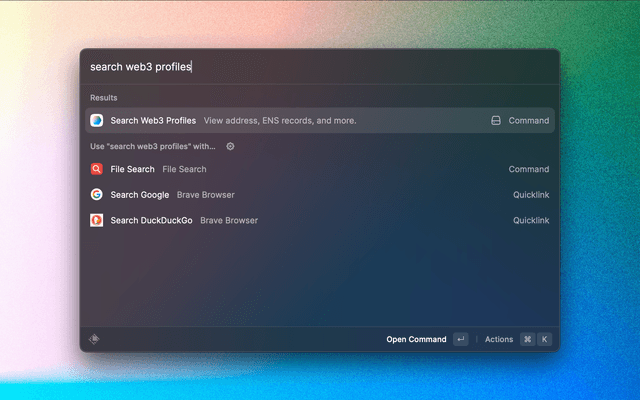Click the red File Search icon
This screenshot has height=400, width=640.
pyautogui.click(x=97, y=170)
